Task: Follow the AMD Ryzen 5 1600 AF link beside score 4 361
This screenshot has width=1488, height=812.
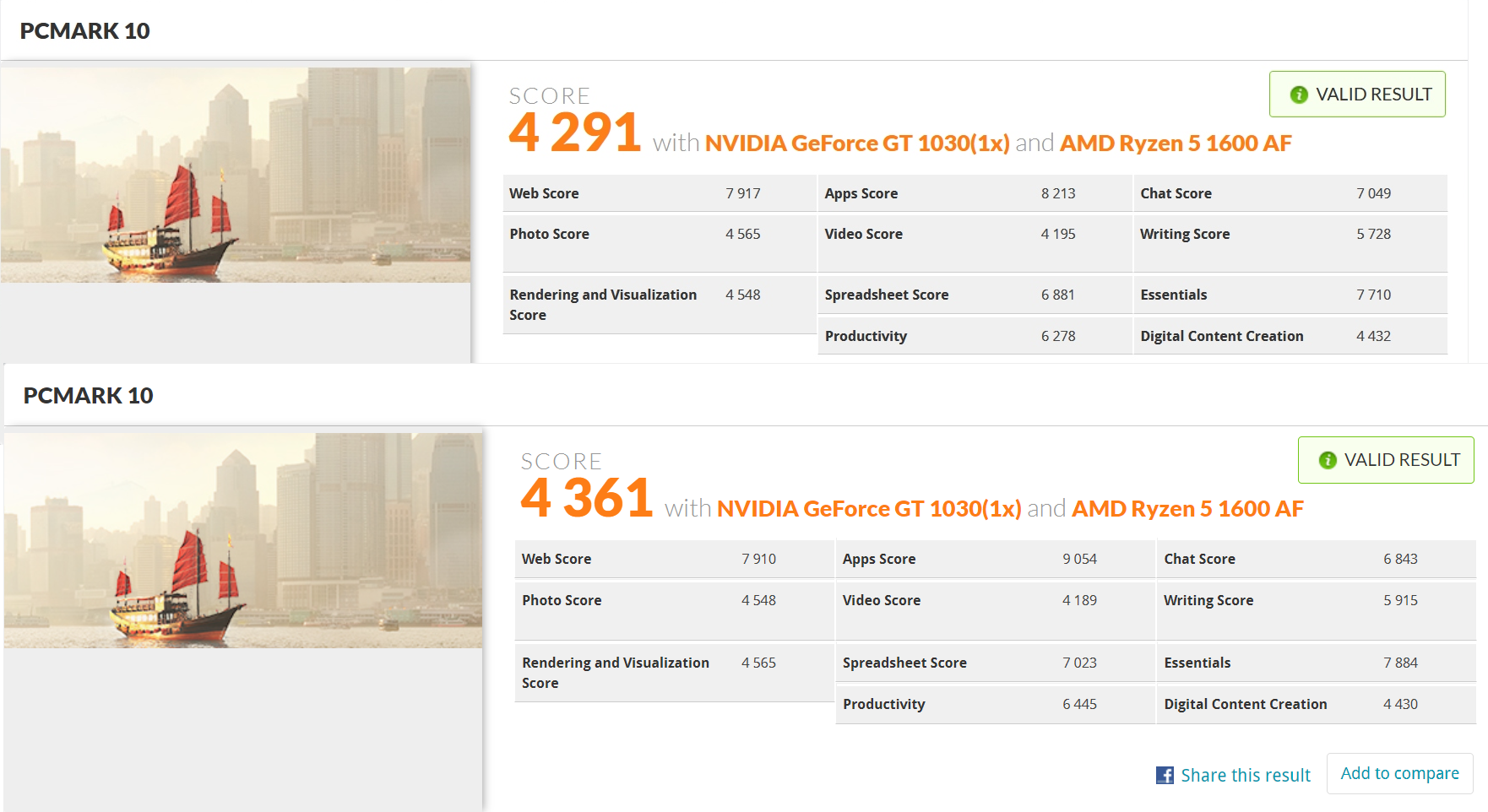Action: coord(1187,509)
